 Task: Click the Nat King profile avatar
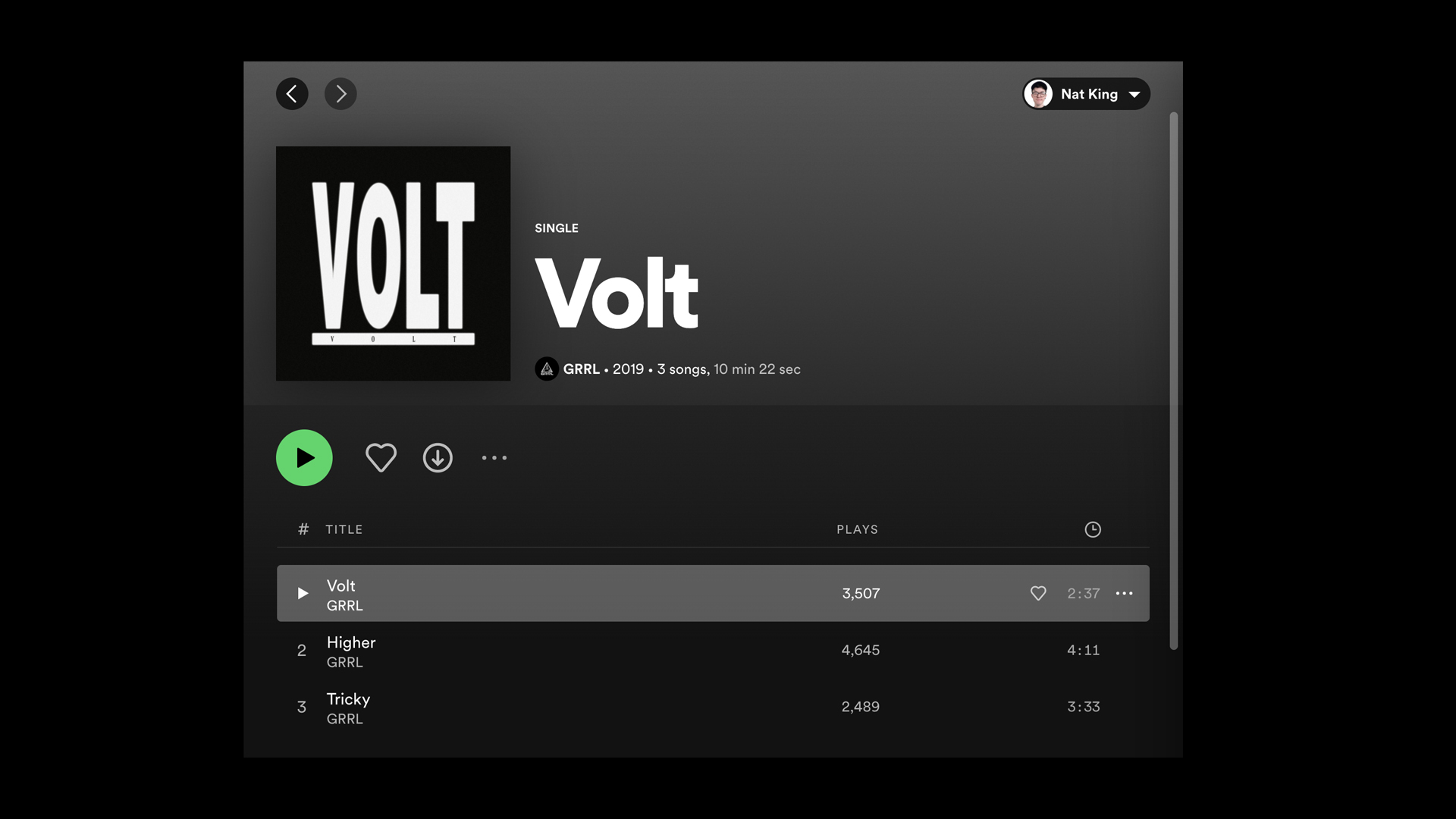pos(1038,94)
